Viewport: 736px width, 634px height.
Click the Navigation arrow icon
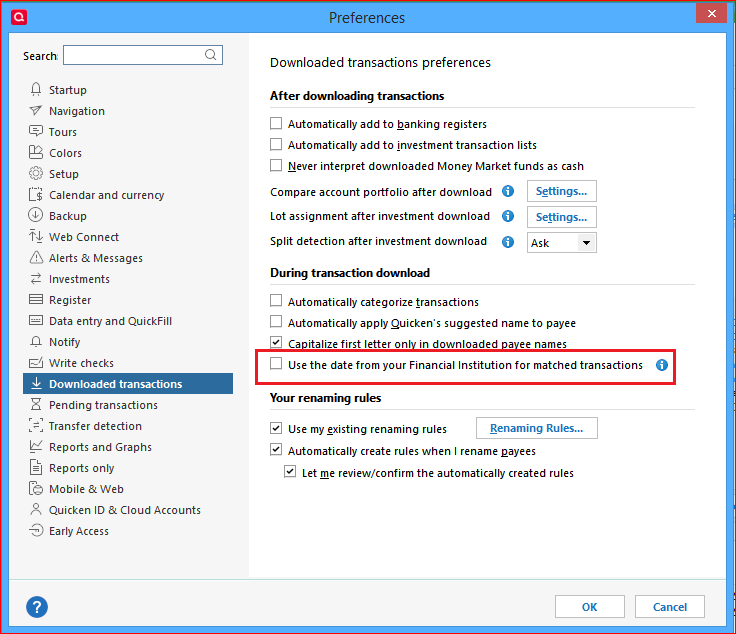[36, 110]
